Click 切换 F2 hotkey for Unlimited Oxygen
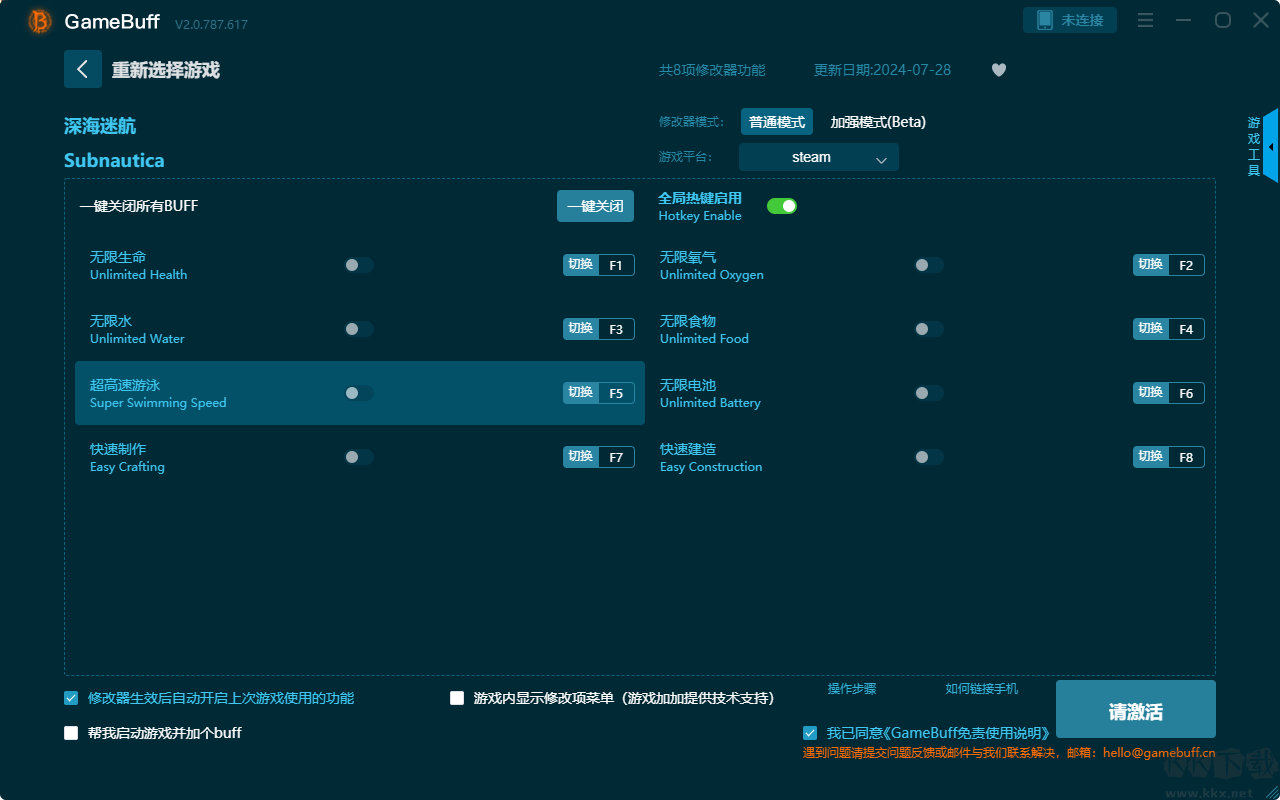Viewport: 1280px width, 800px height. click(x=1169, y=265)
